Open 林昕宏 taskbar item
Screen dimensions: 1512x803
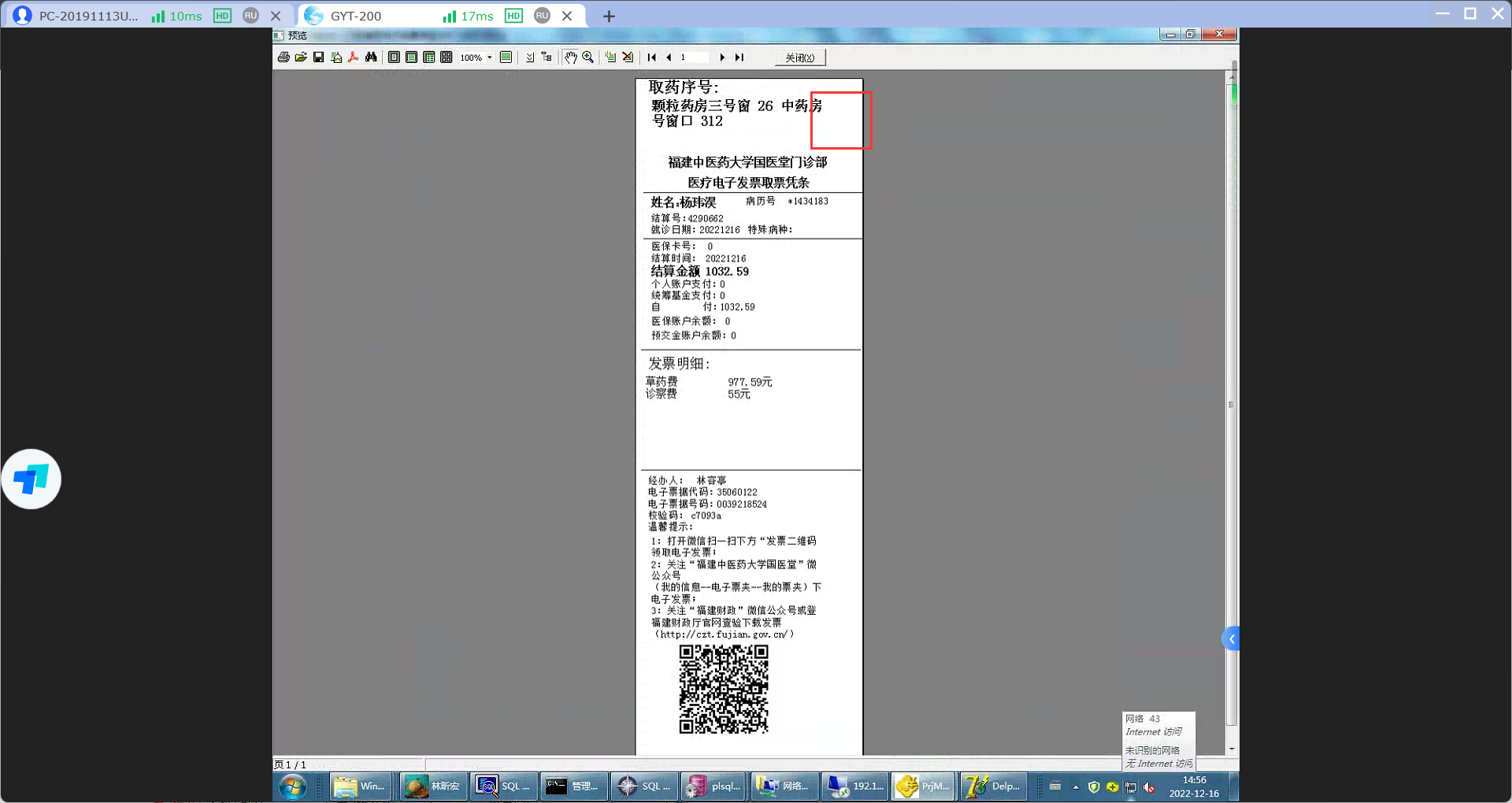click(x=434, y=786)
